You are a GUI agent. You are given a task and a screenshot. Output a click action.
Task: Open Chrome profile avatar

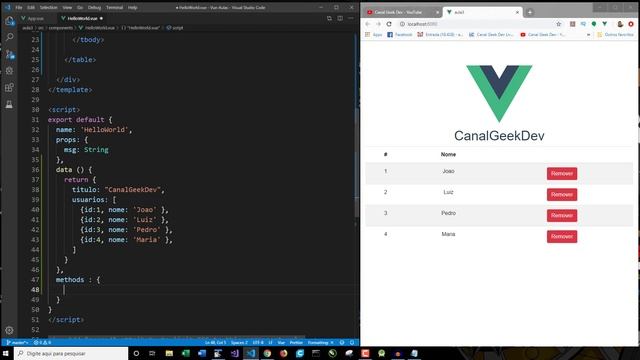(620, 24)
